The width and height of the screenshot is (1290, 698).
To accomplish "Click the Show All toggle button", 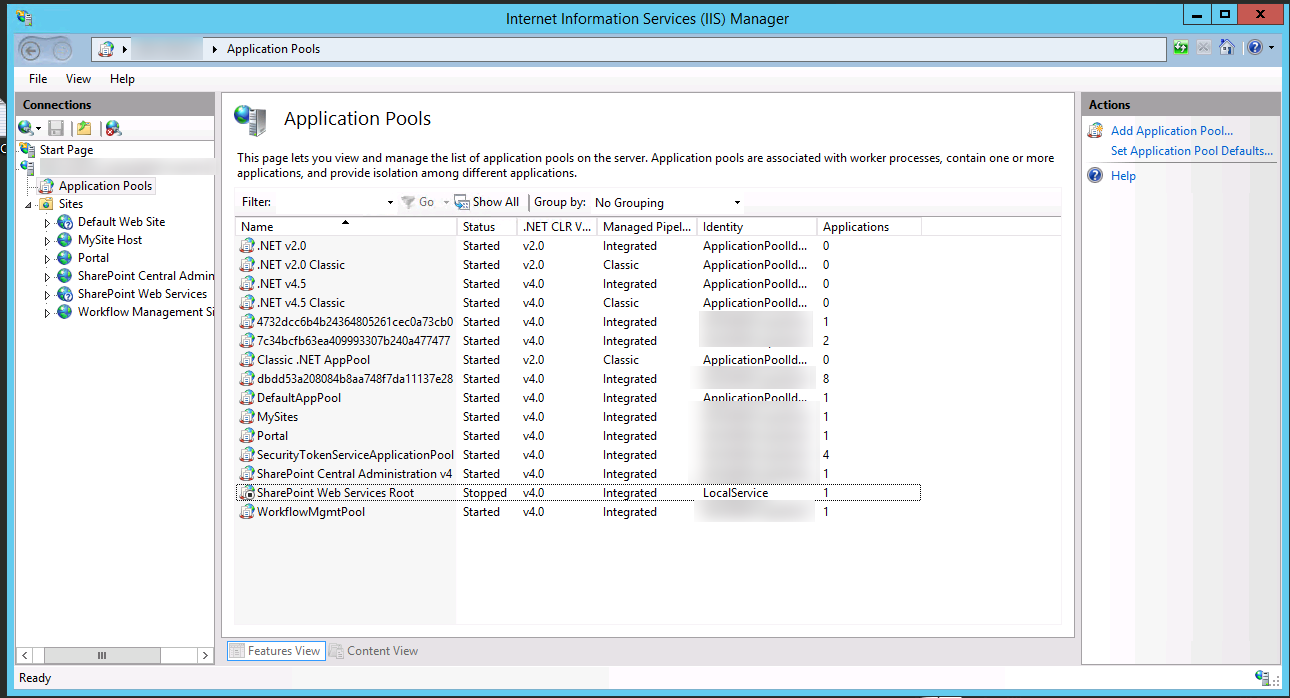I will (x=487, y=202).
